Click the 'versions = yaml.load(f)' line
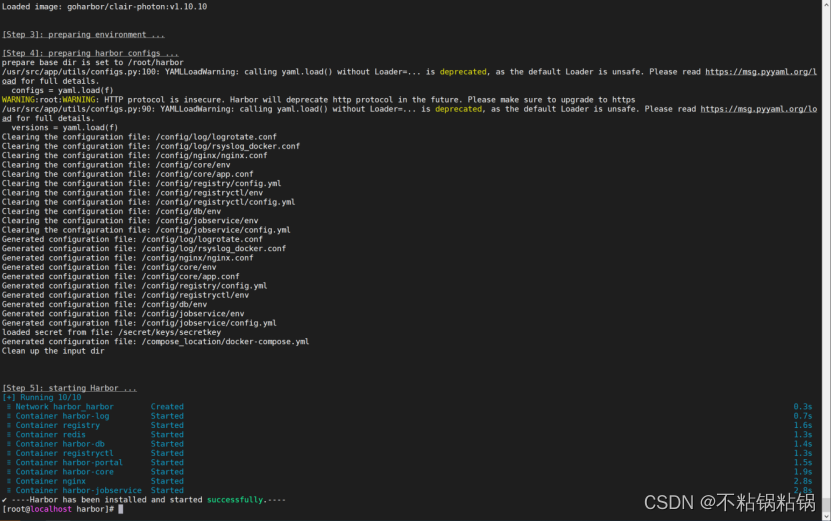Viewport: 831px width, 522px height. pyautogui.click(x=64, y=127)
